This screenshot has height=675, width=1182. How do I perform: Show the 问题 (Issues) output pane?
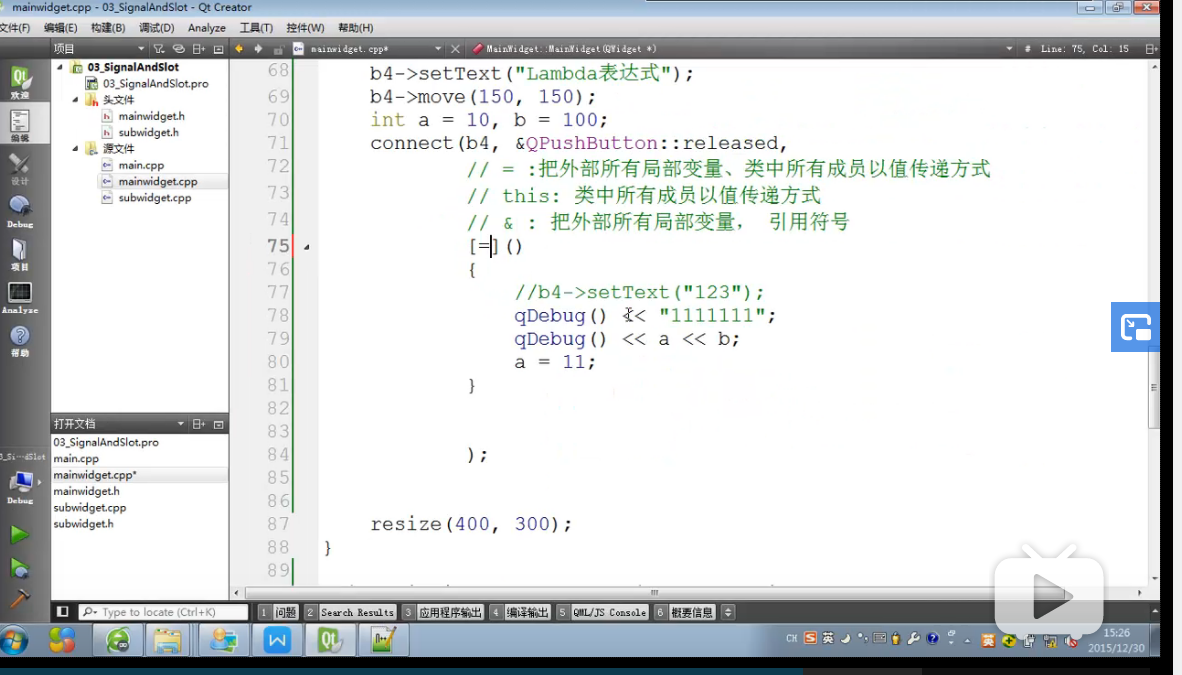point(278,612)
